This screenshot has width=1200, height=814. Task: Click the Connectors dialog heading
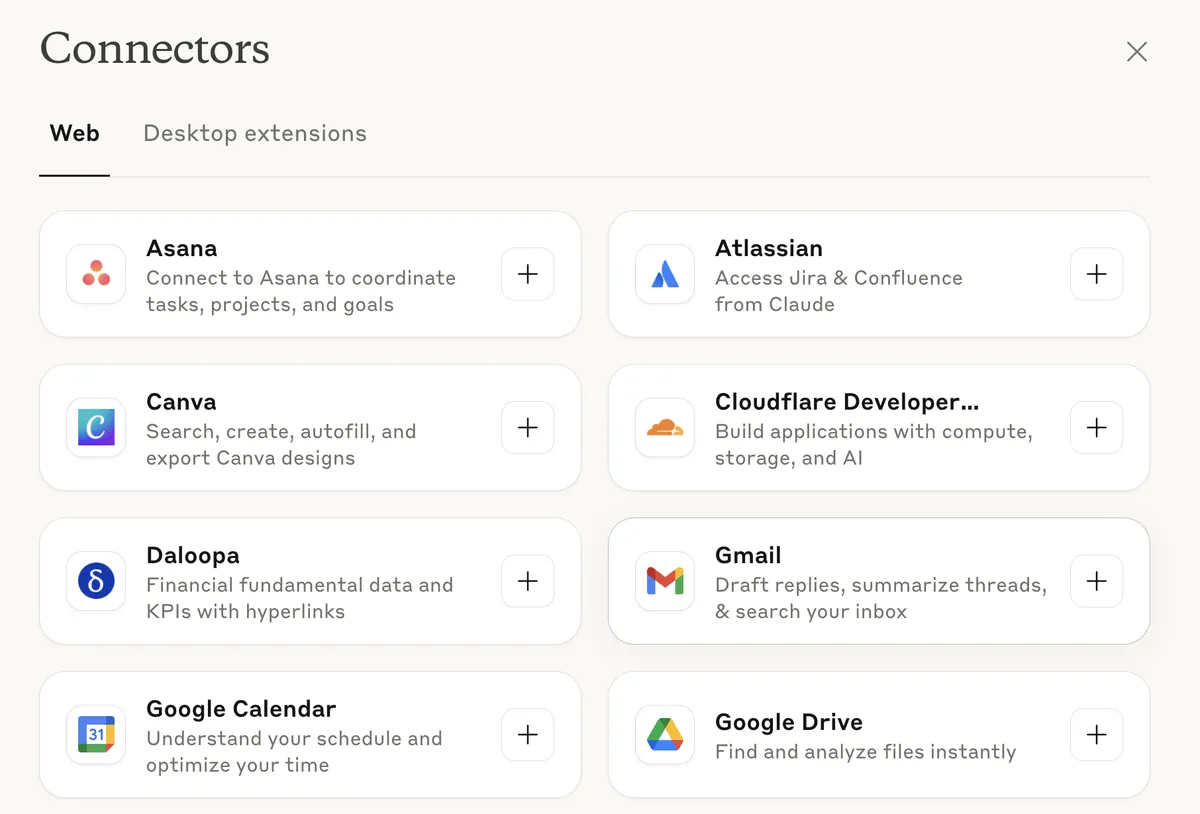tap(155, 49)
